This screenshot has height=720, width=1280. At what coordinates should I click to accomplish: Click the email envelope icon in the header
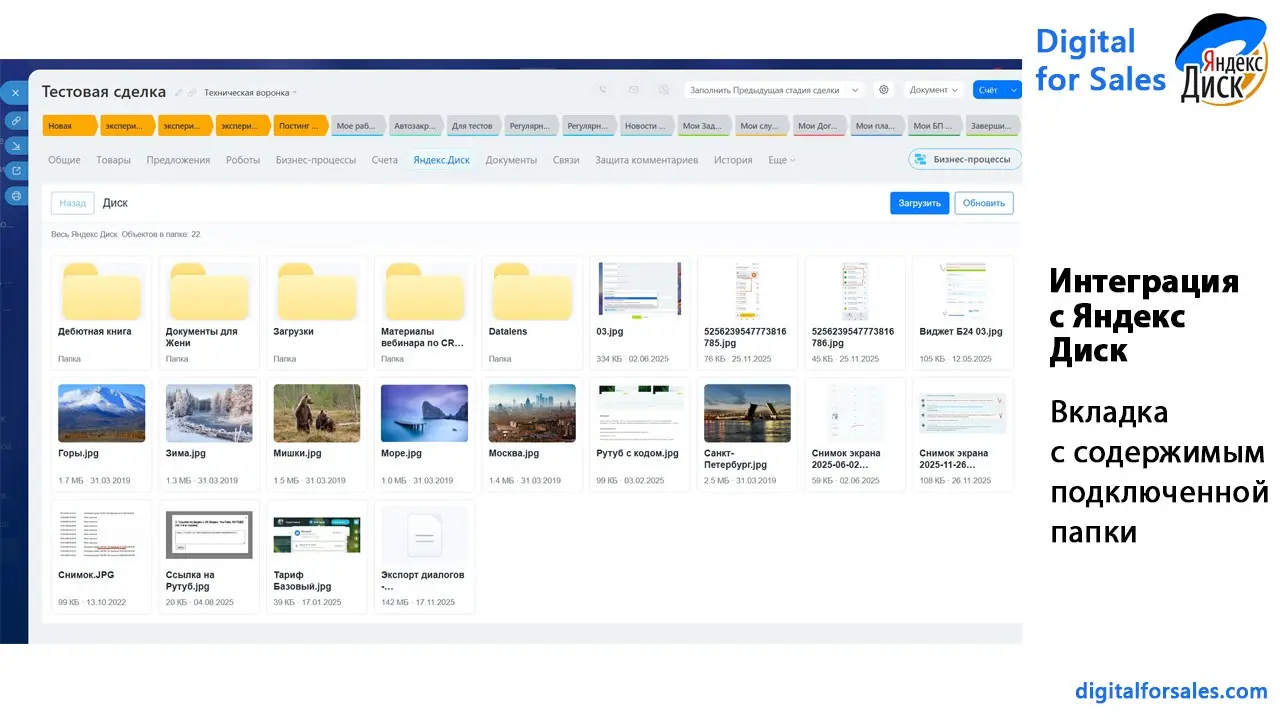(633, 90)
